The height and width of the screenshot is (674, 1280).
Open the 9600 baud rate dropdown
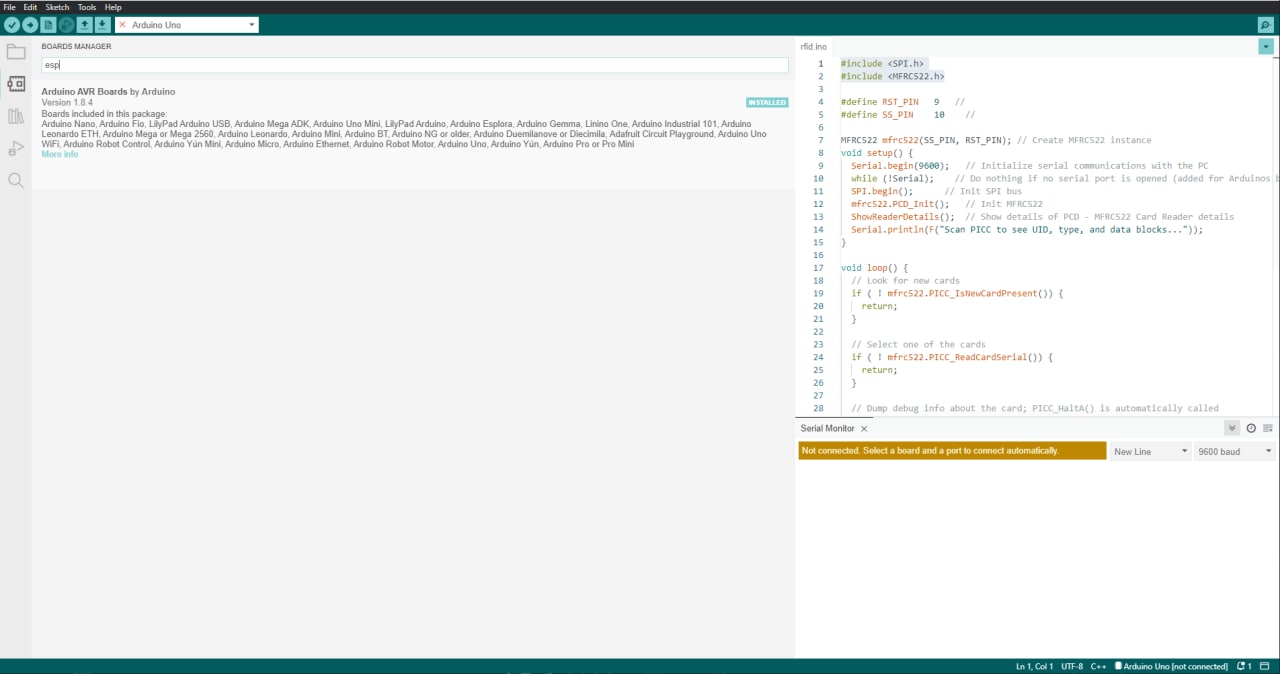coord(1234,452)
